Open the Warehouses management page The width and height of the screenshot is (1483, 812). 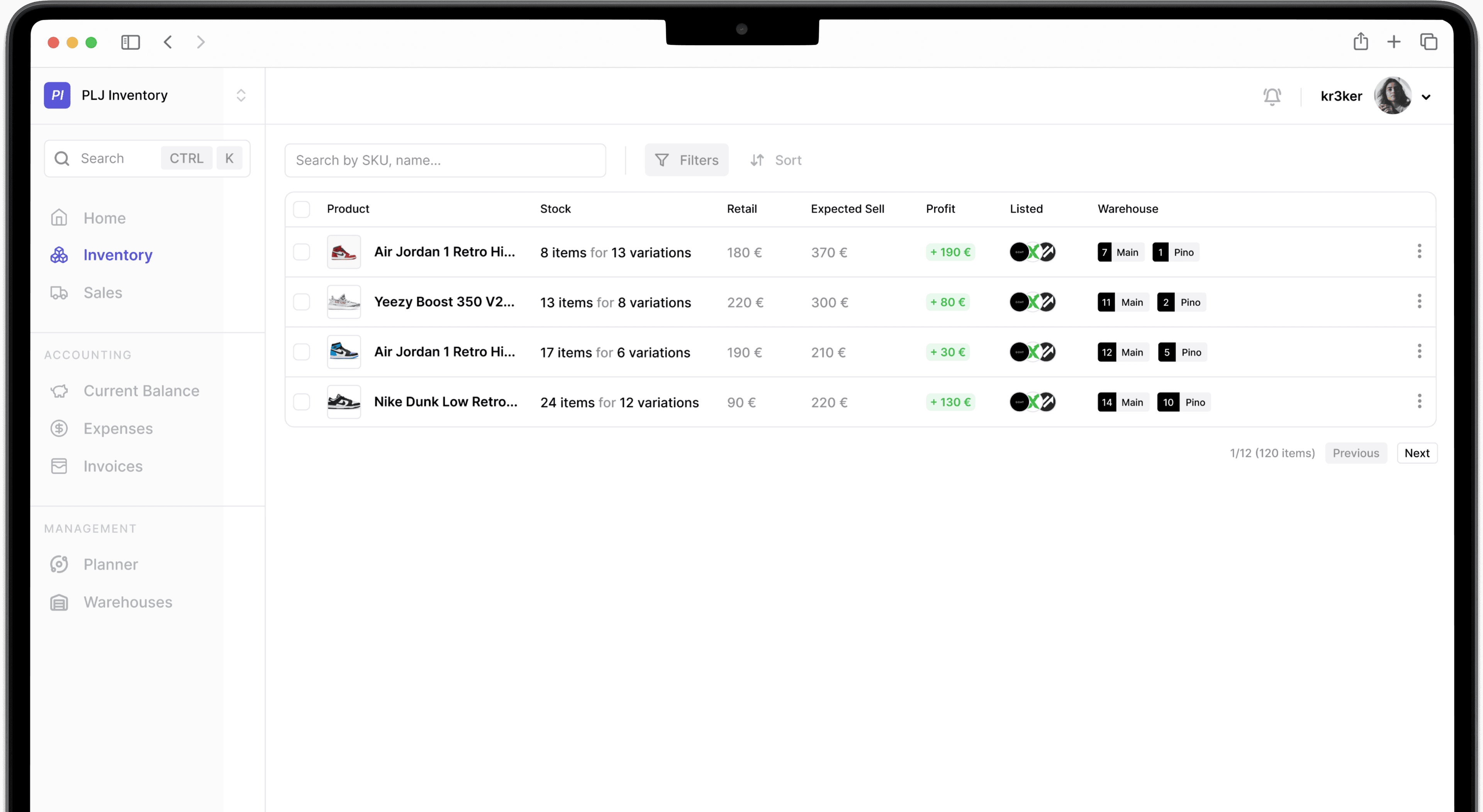point(127,602)
